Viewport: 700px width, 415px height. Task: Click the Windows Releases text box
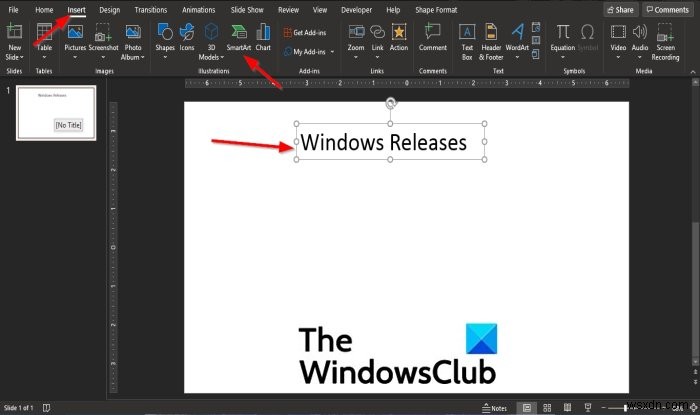(390, 141)
